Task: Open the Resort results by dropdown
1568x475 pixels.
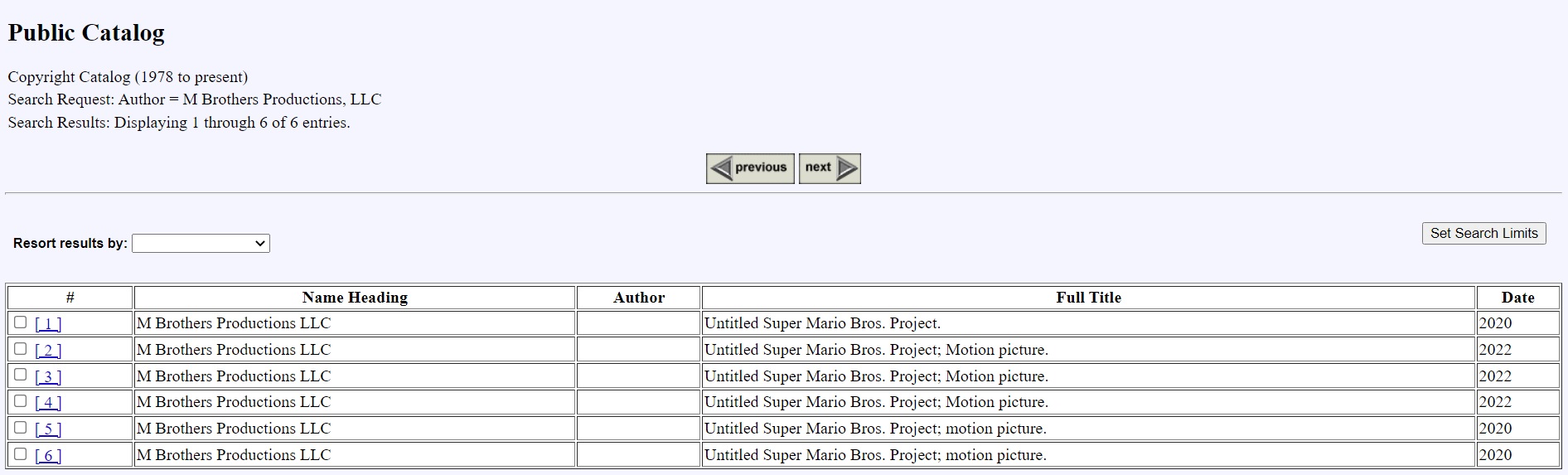Action: click(x=201, y=243)
